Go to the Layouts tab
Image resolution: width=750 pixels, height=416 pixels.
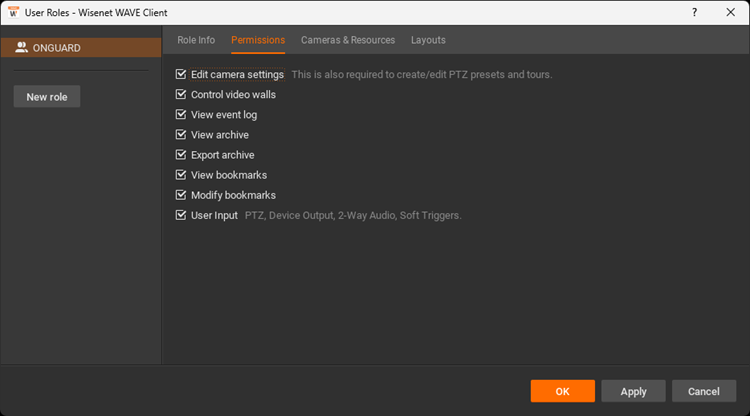(x=428, y=40)
